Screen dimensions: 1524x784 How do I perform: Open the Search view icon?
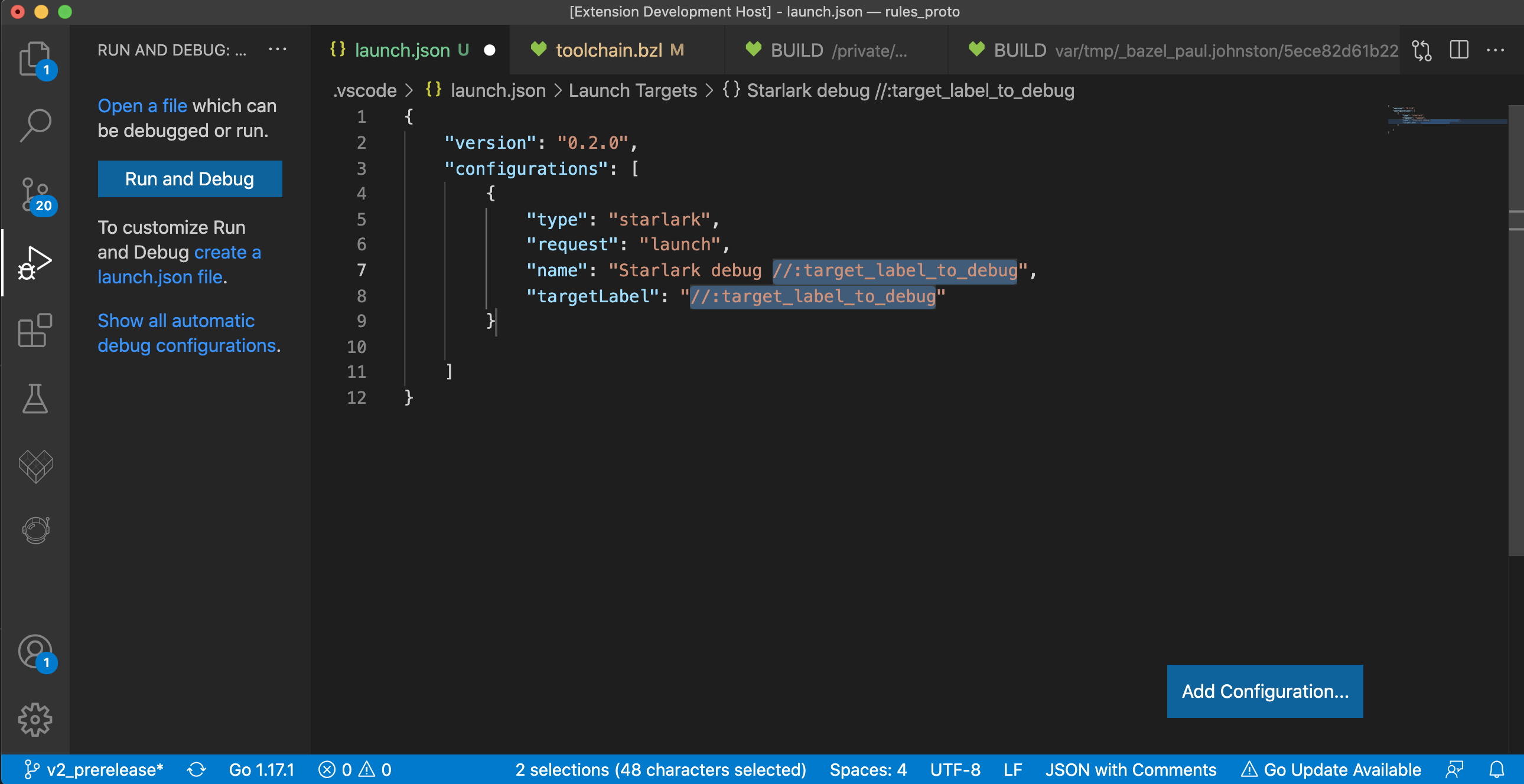[x=35, y=125]
